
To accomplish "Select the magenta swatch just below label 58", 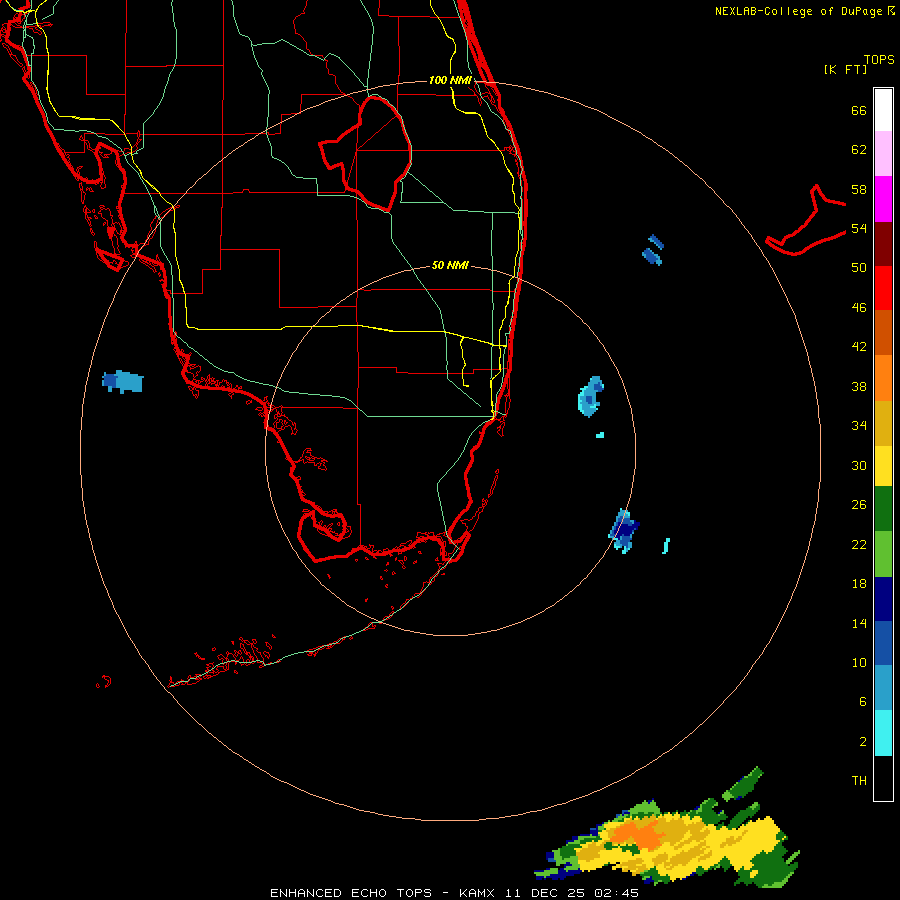I will pos(883,199).
